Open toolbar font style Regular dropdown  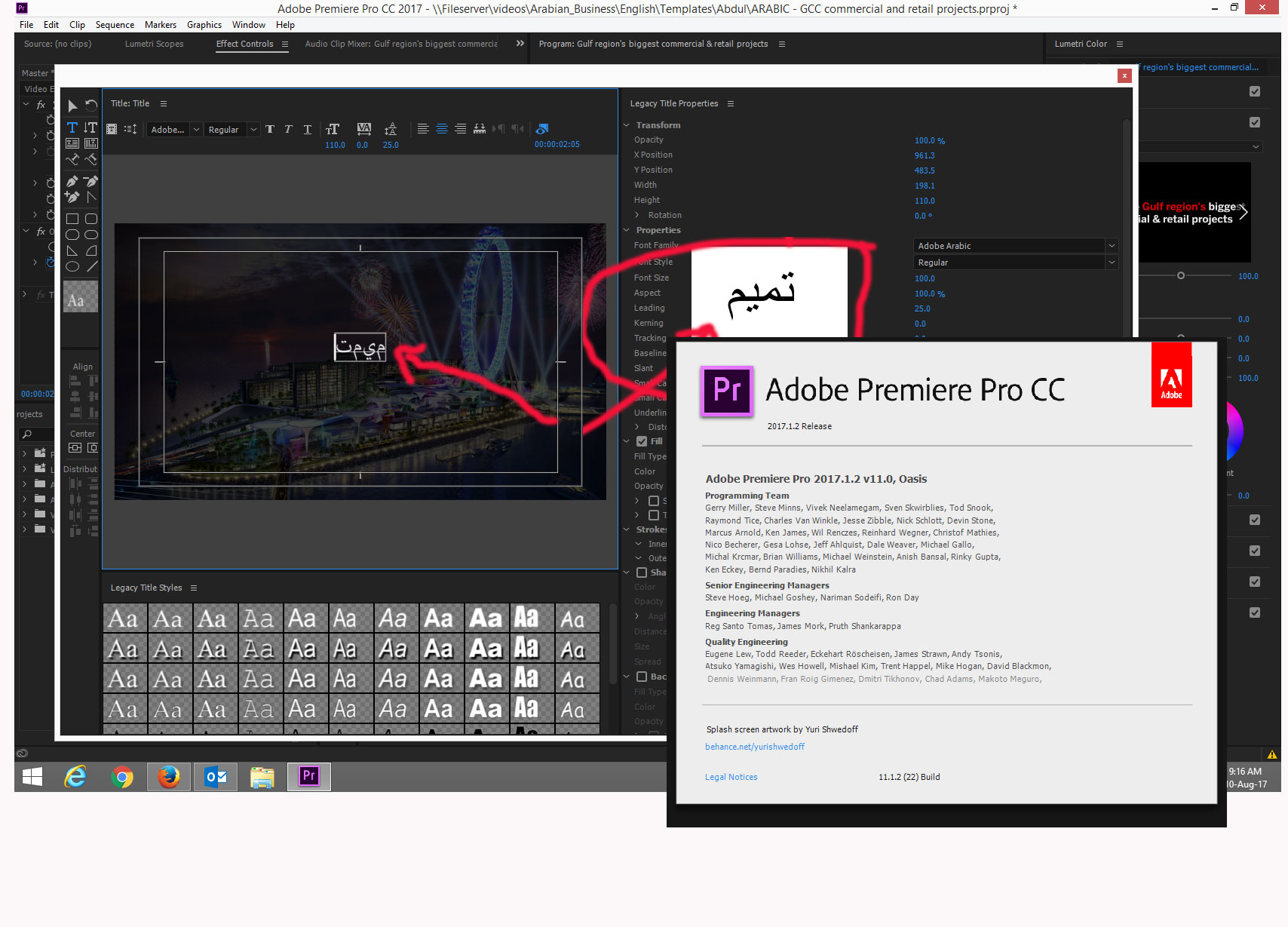point(232,130)
